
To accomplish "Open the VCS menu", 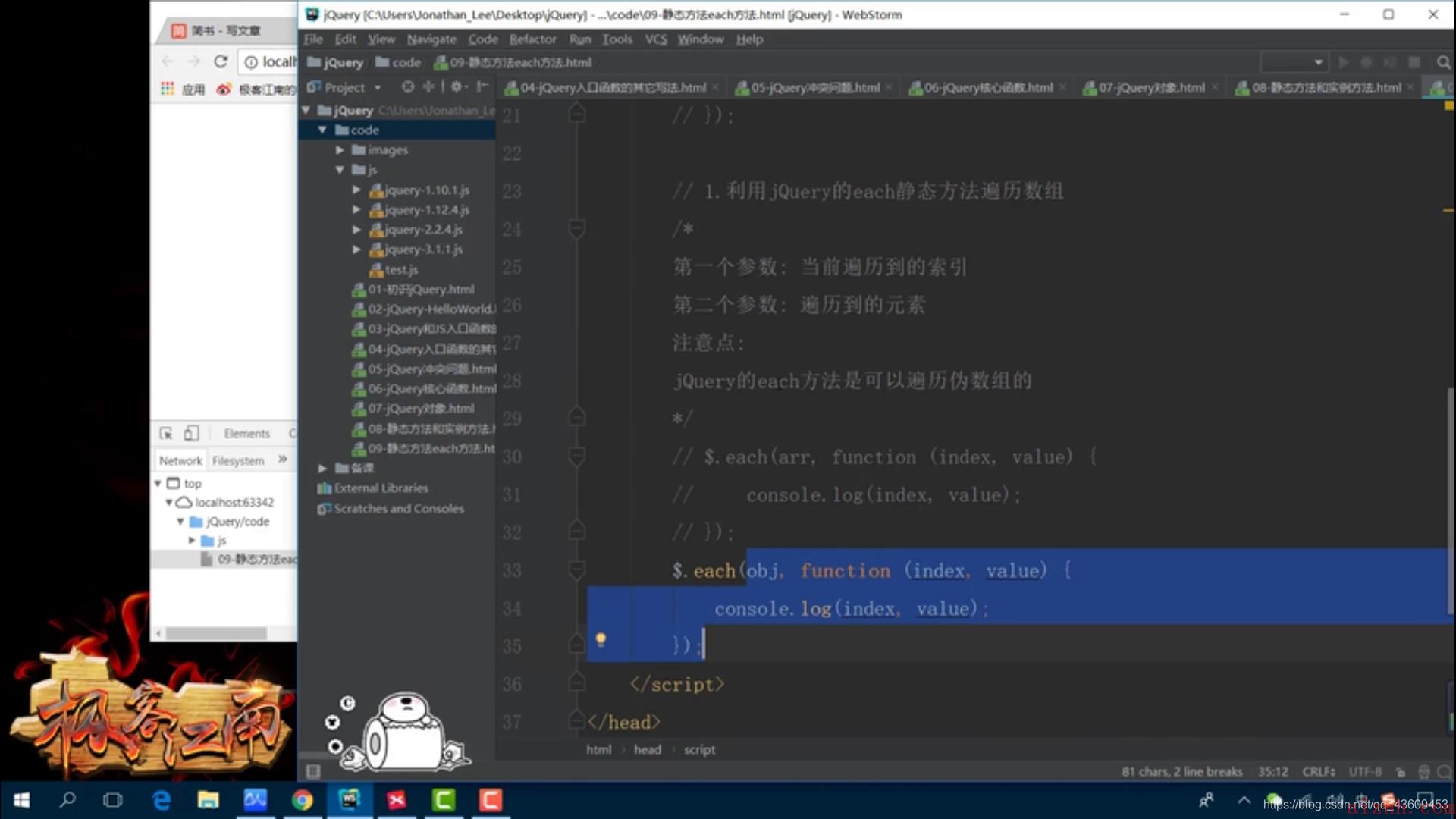I will (x=656, y=39).
